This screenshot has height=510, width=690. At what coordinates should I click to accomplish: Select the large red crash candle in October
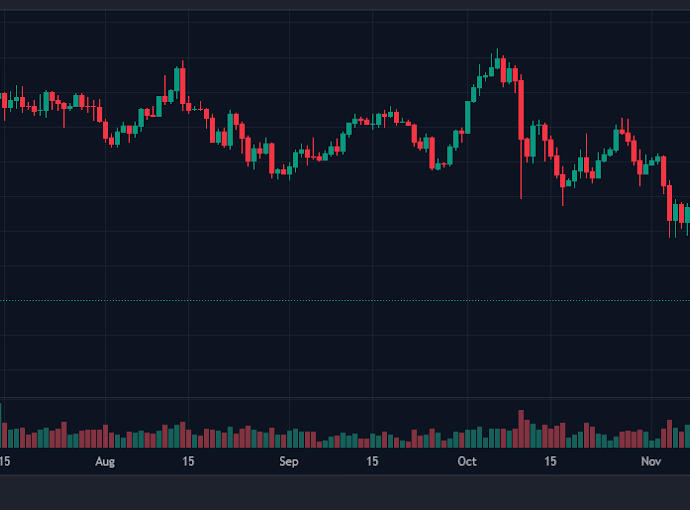click(521, 108)
